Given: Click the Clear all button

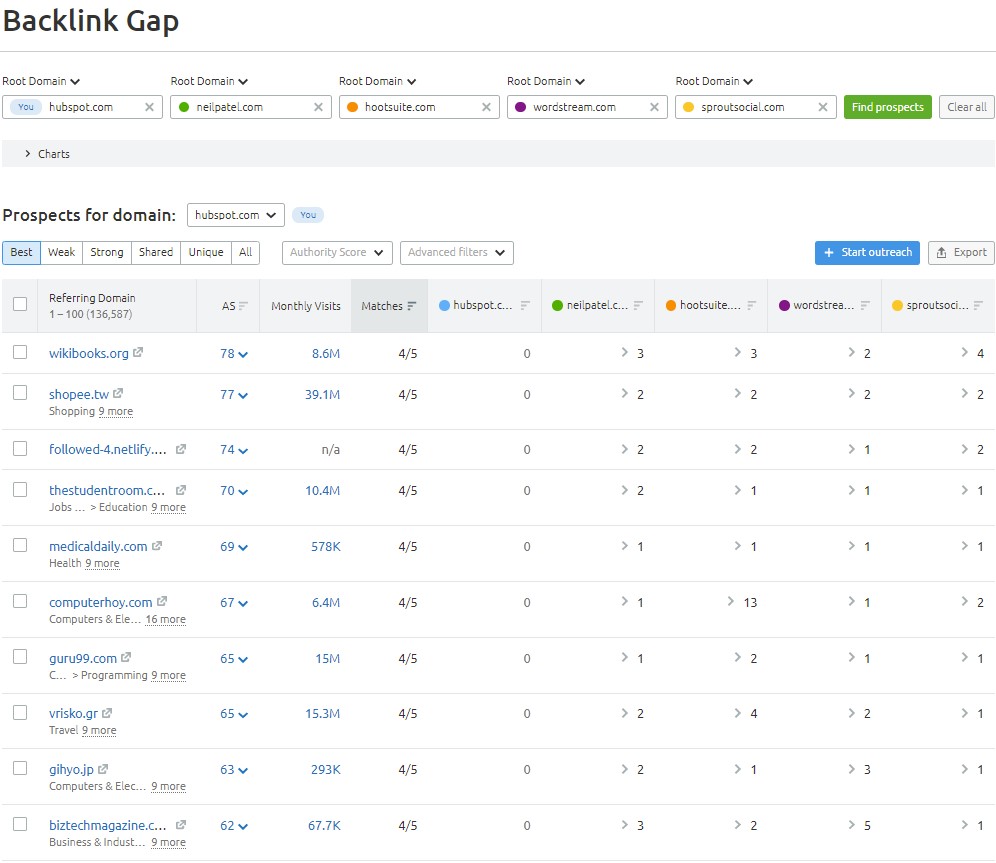Looking at the screenshot, I should (967, 107).
